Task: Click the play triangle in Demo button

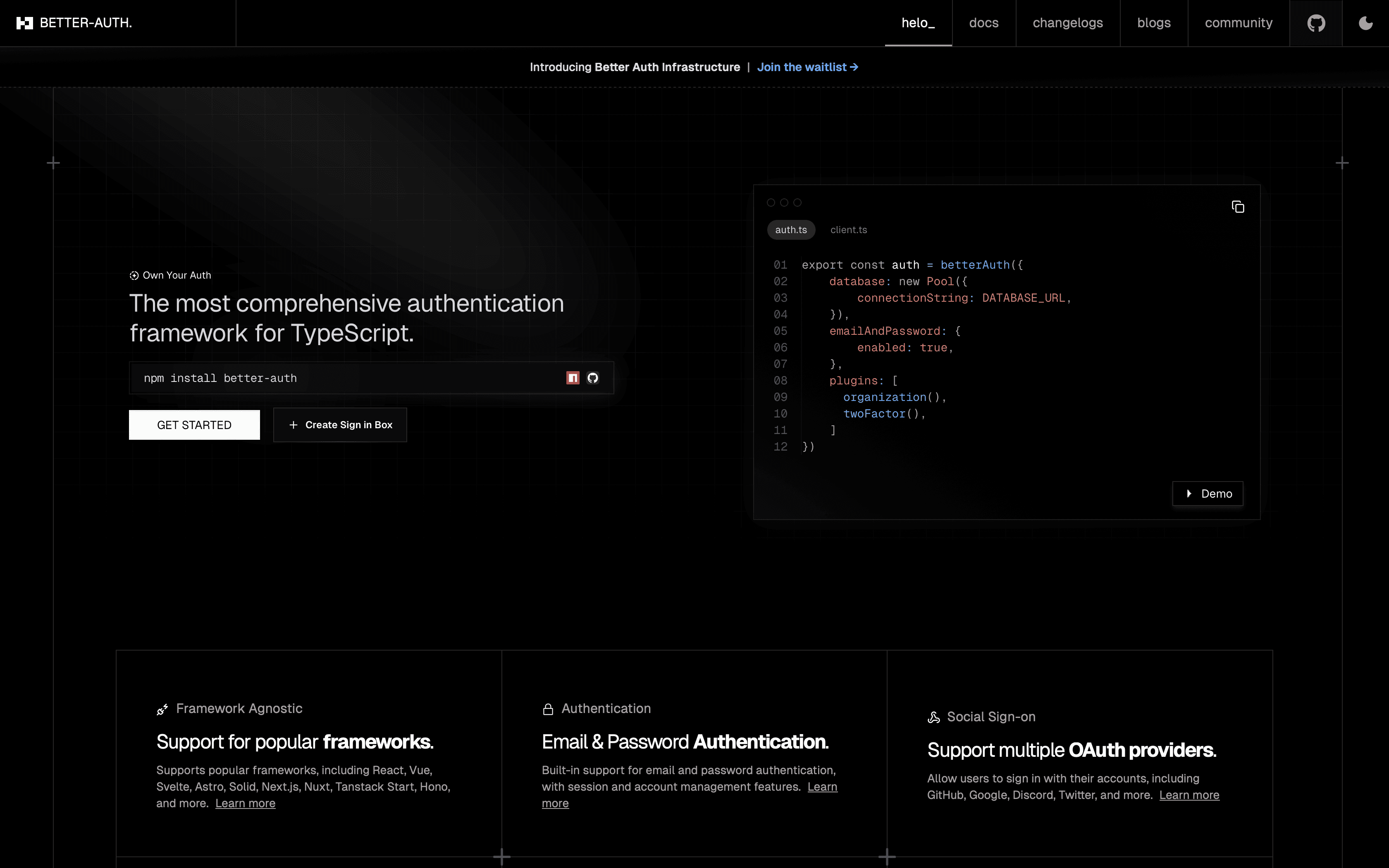Action: (x=1189, y=494)
